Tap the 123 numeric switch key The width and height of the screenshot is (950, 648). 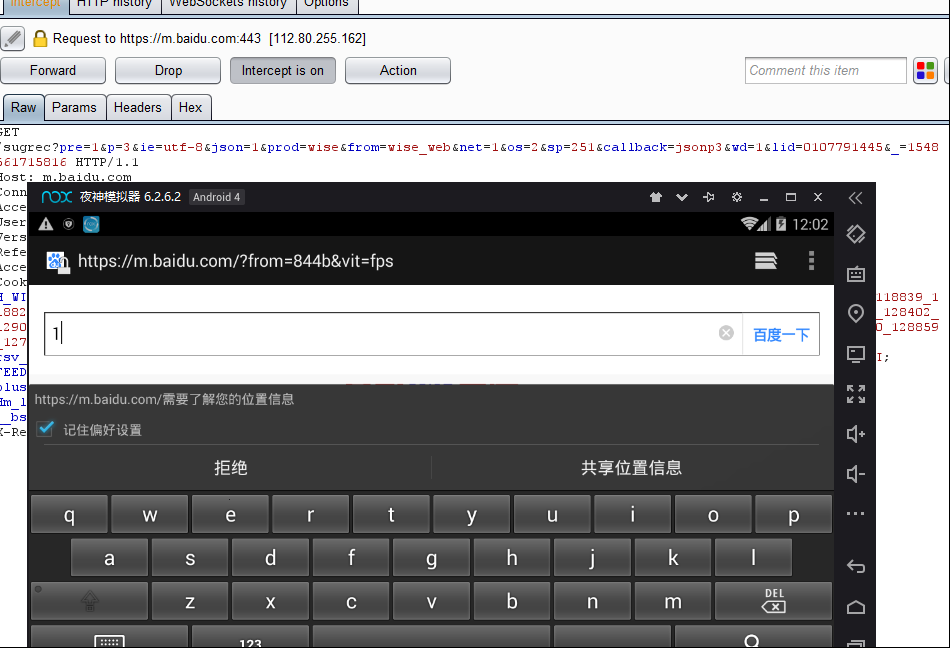coord(250,637)
